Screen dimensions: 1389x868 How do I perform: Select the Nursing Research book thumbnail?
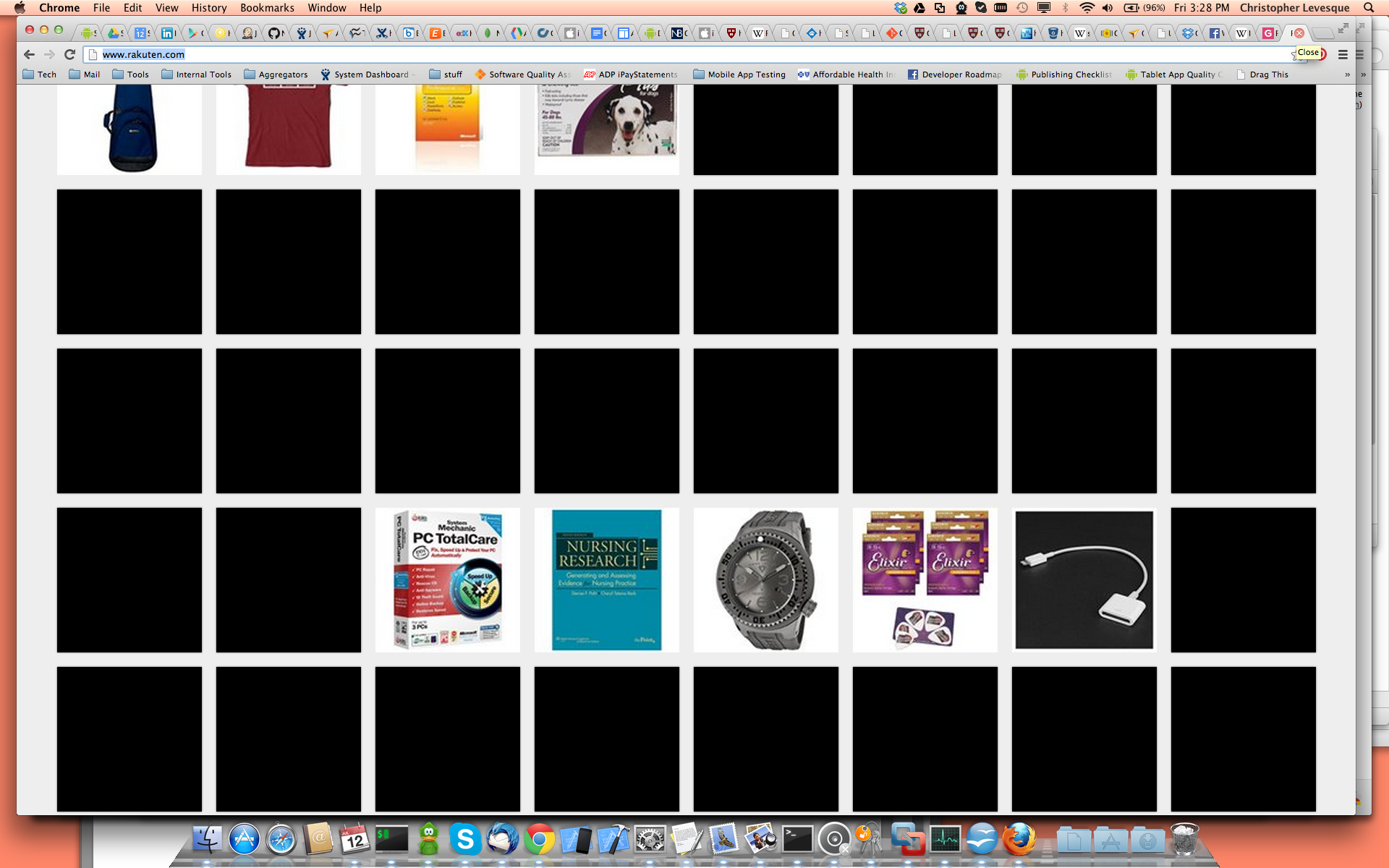607,579
